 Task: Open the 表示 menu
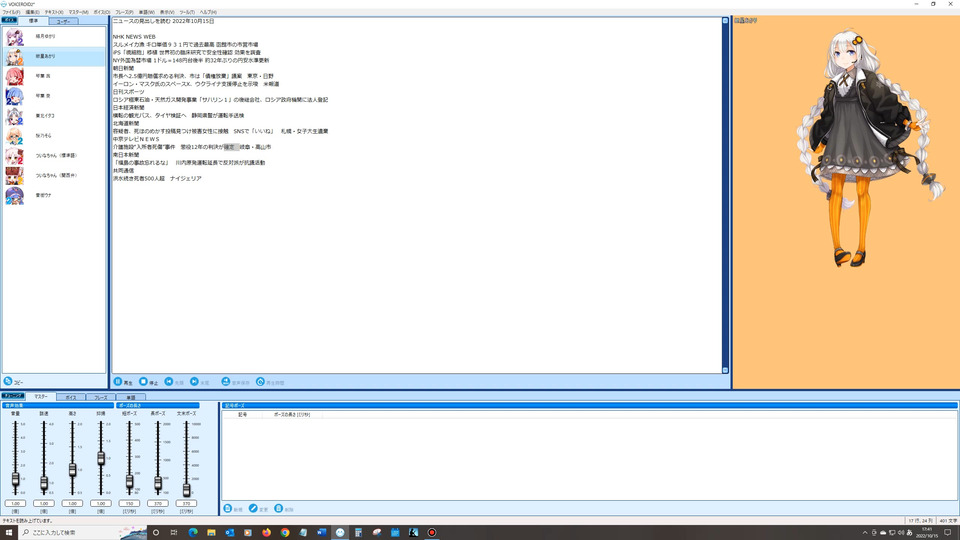[167, 12]
